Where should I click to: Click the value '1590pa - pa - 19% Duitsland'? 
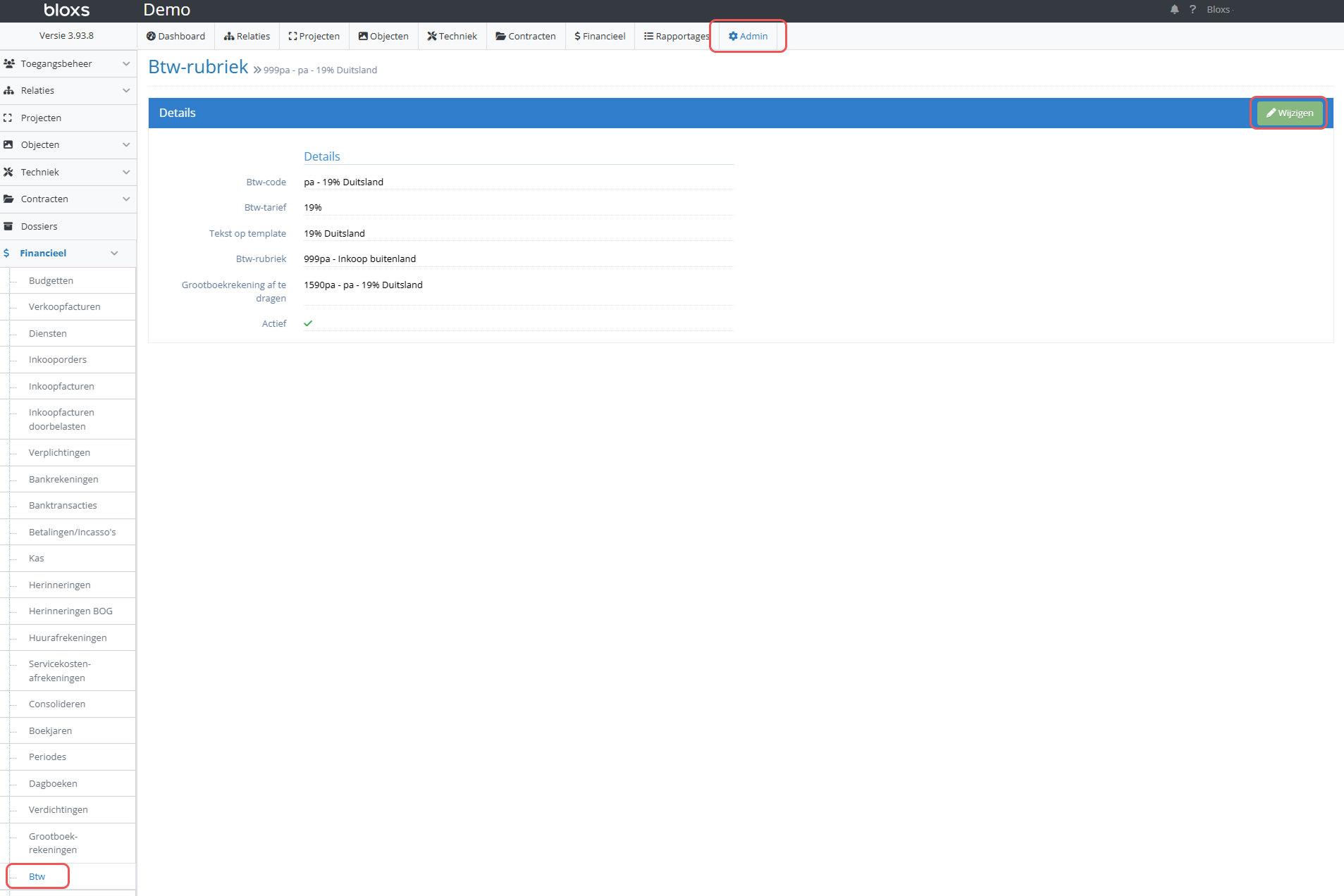point(363,285)
